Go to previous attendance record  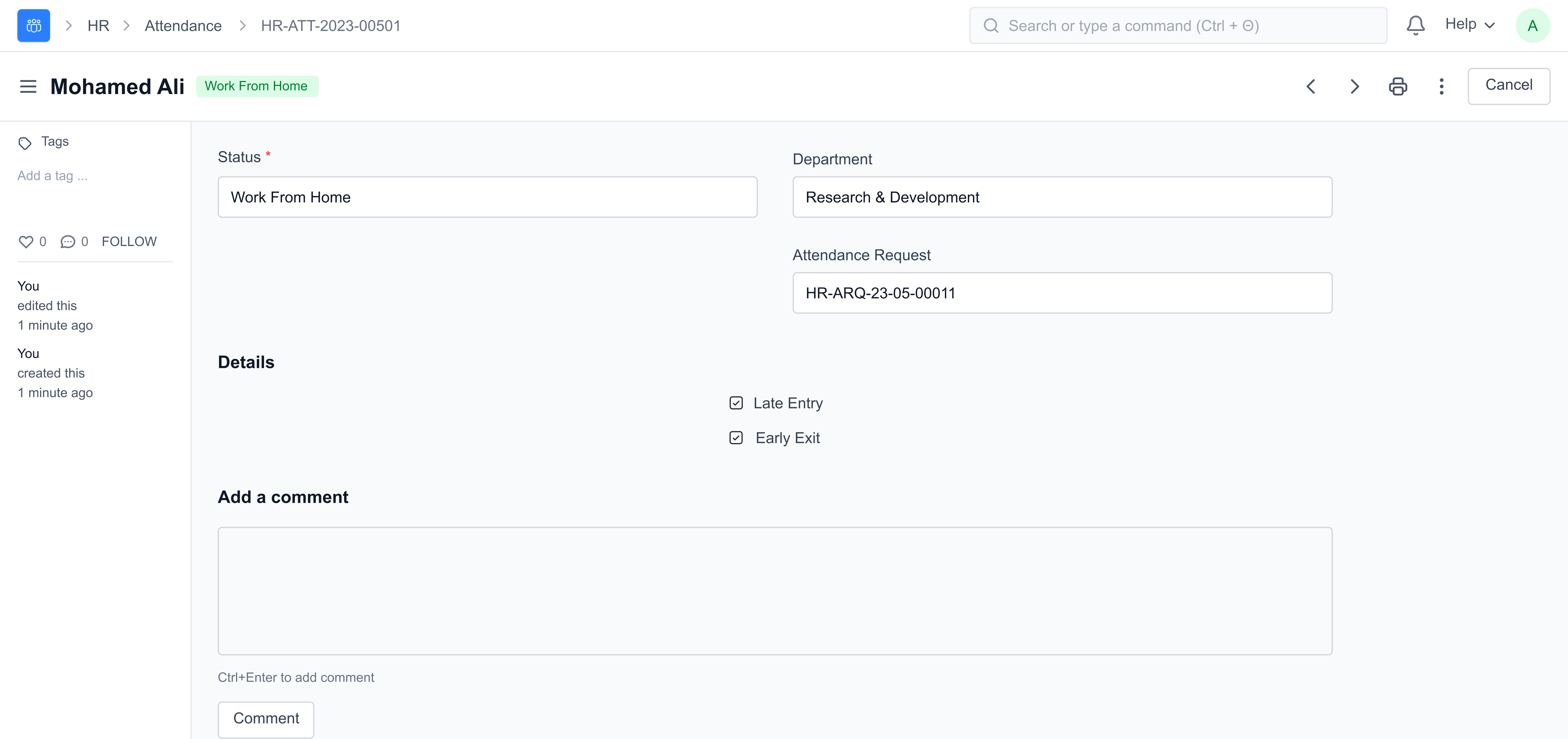tap(1311, 86)
